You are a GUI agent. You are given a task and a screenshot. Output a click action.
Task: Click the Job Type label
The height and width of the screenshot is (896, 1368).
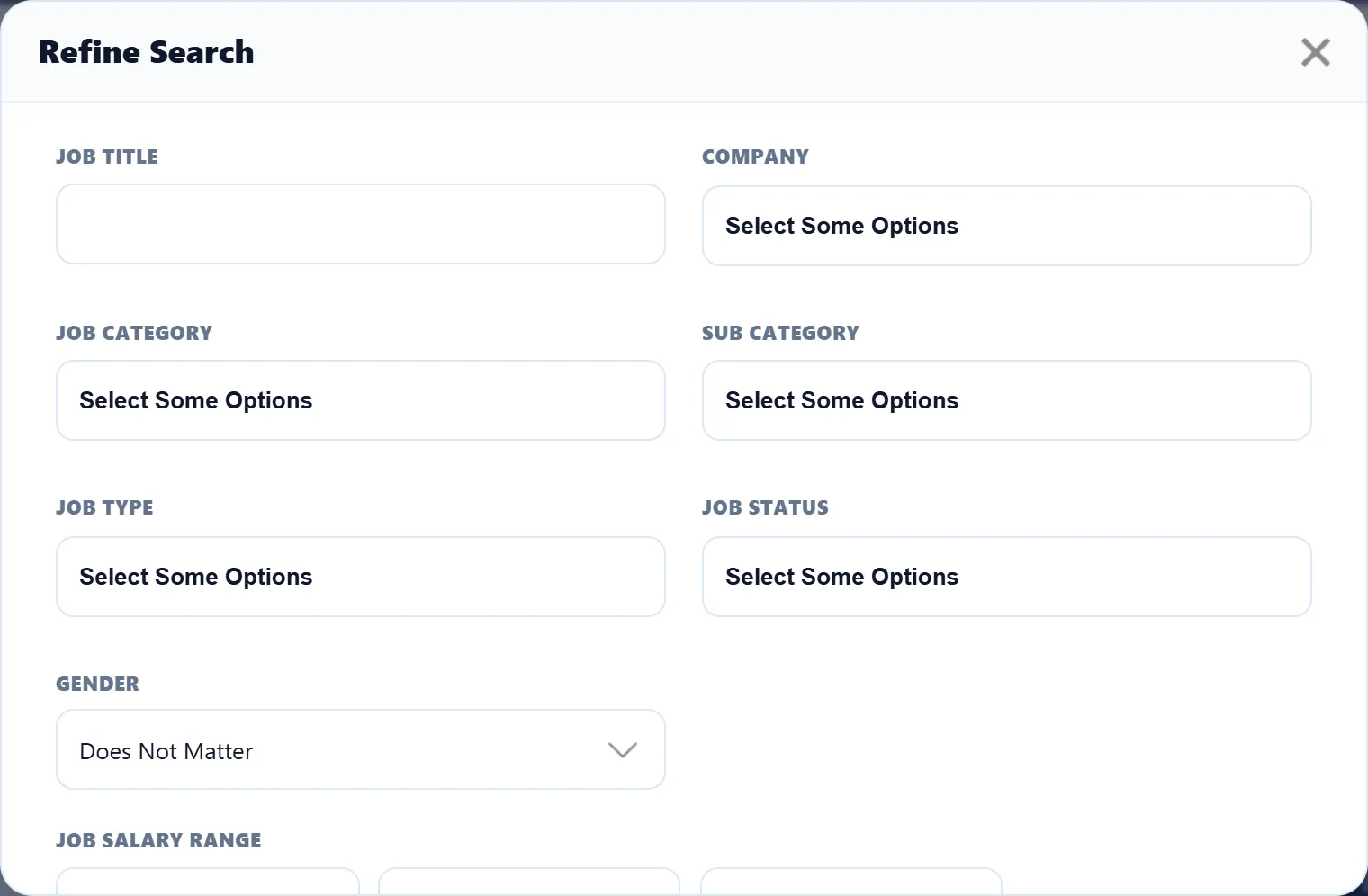pos(104,507)
